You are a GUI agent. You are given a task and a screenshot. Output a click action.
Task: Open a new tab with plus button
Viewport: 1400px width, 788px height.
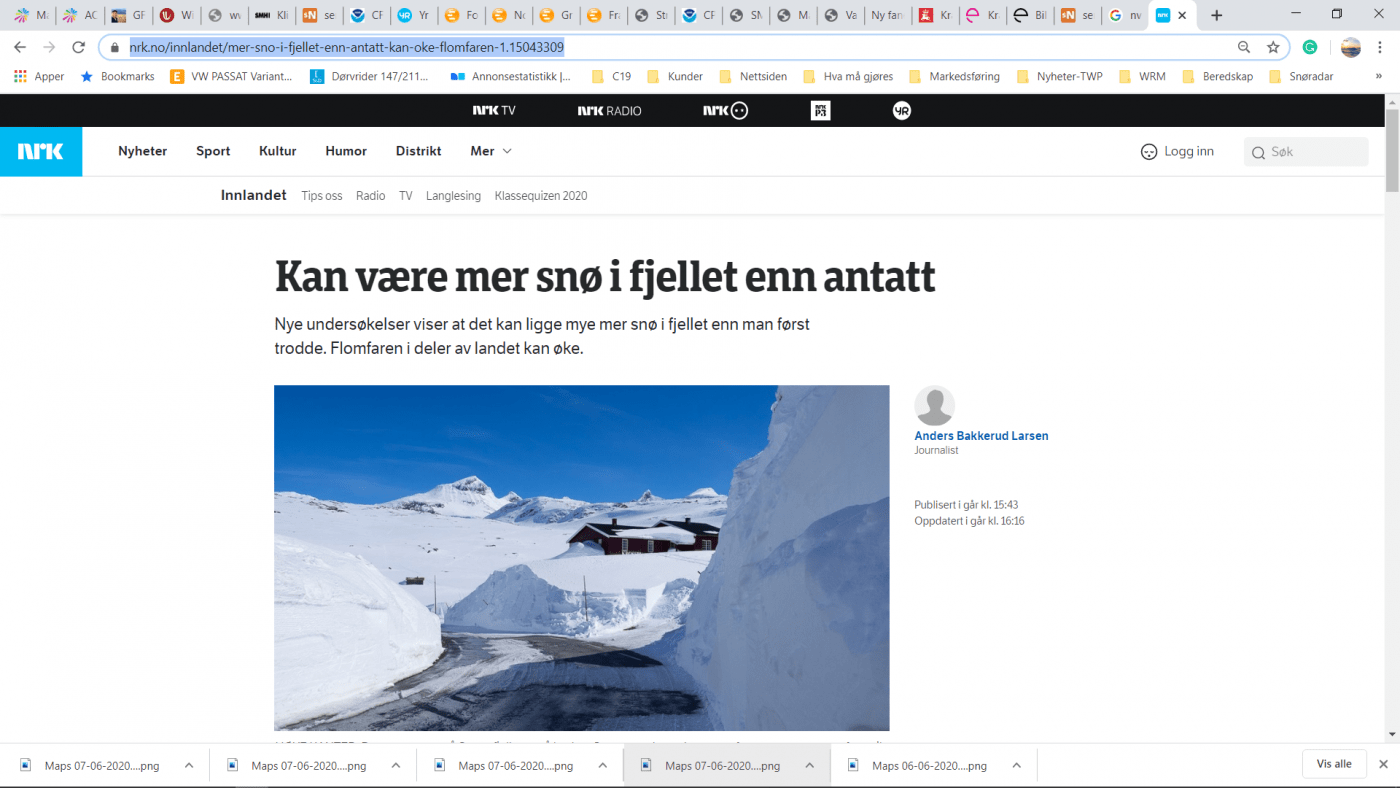(x=1216, y=15)
